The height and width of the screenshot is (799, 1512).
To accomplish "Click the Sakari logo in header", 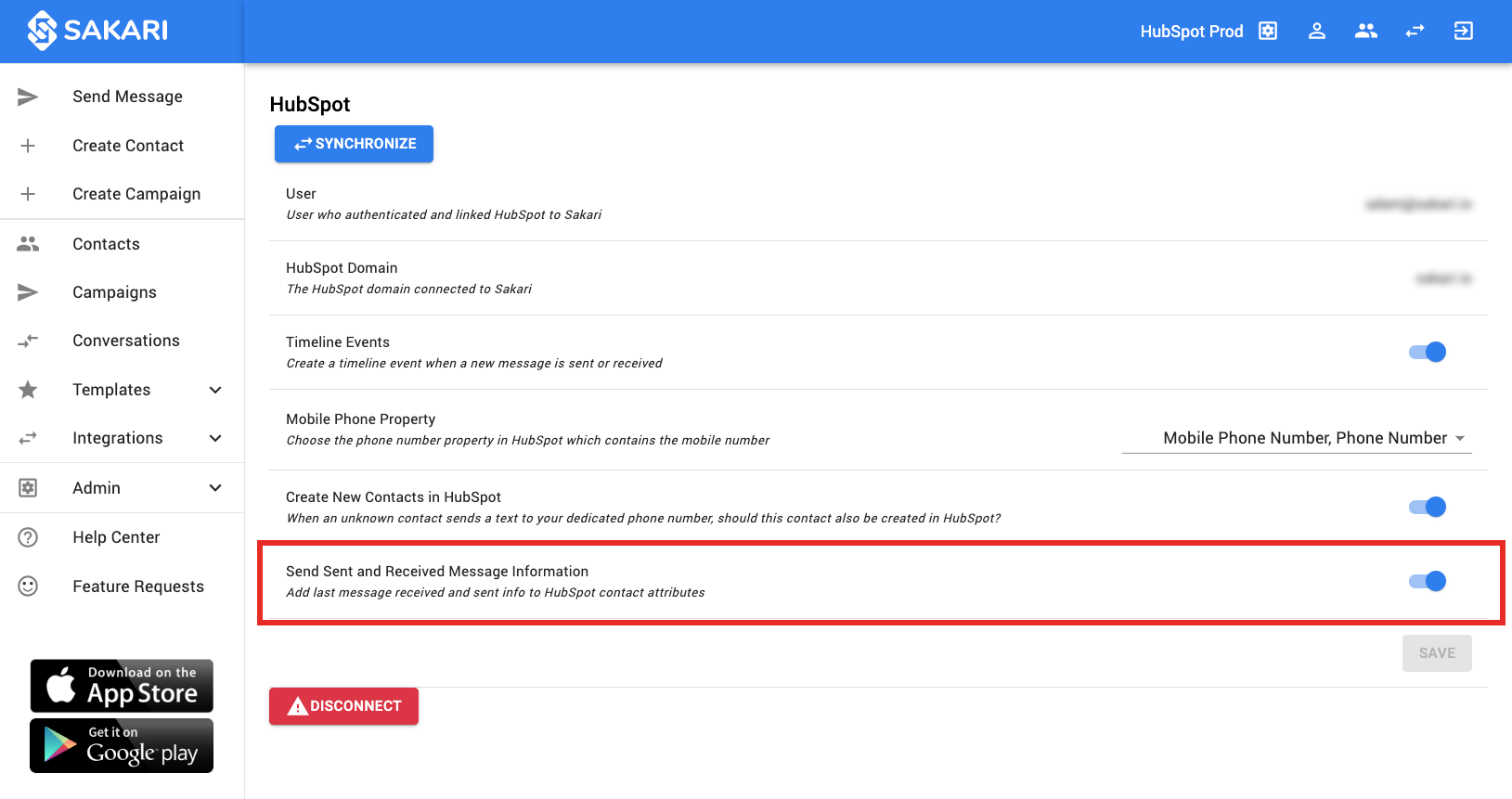I will (97, 31).
